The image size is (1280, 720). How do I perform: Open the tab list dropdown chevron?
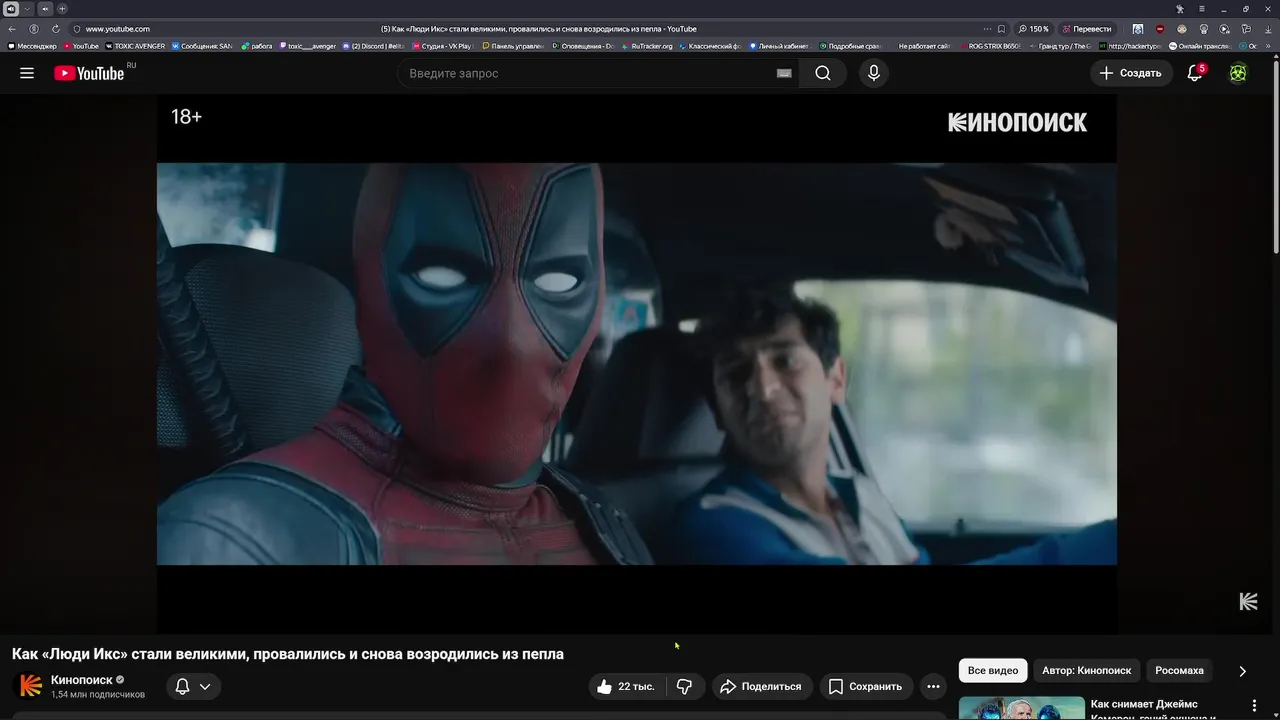tap(28, 9)
